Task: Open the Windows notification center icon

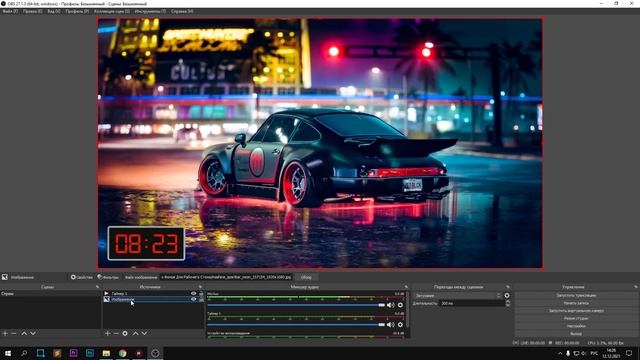Action: pos(629,353)
